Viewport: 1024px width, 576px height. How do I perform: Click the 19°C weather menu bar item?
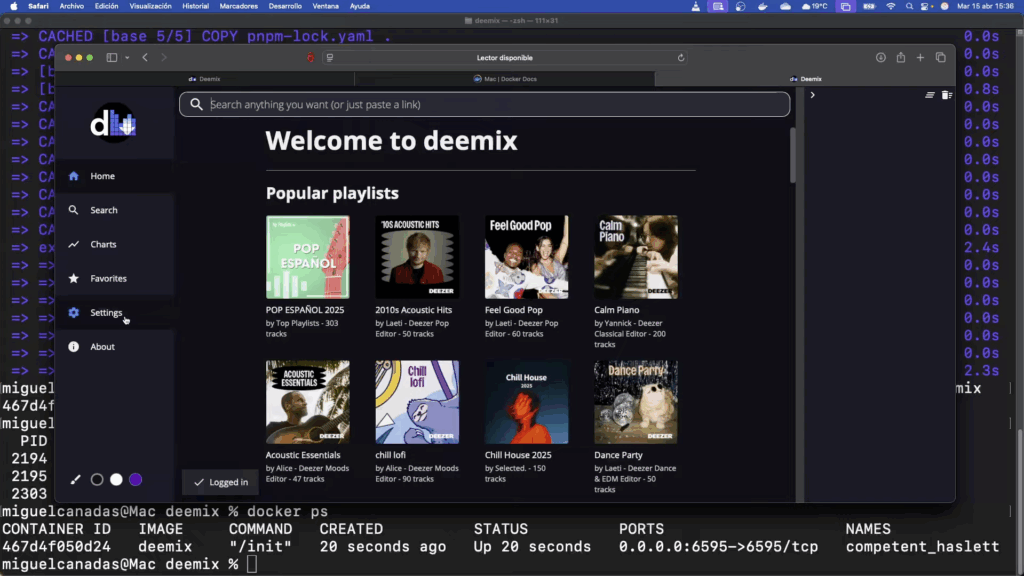(x=814, y=6)
